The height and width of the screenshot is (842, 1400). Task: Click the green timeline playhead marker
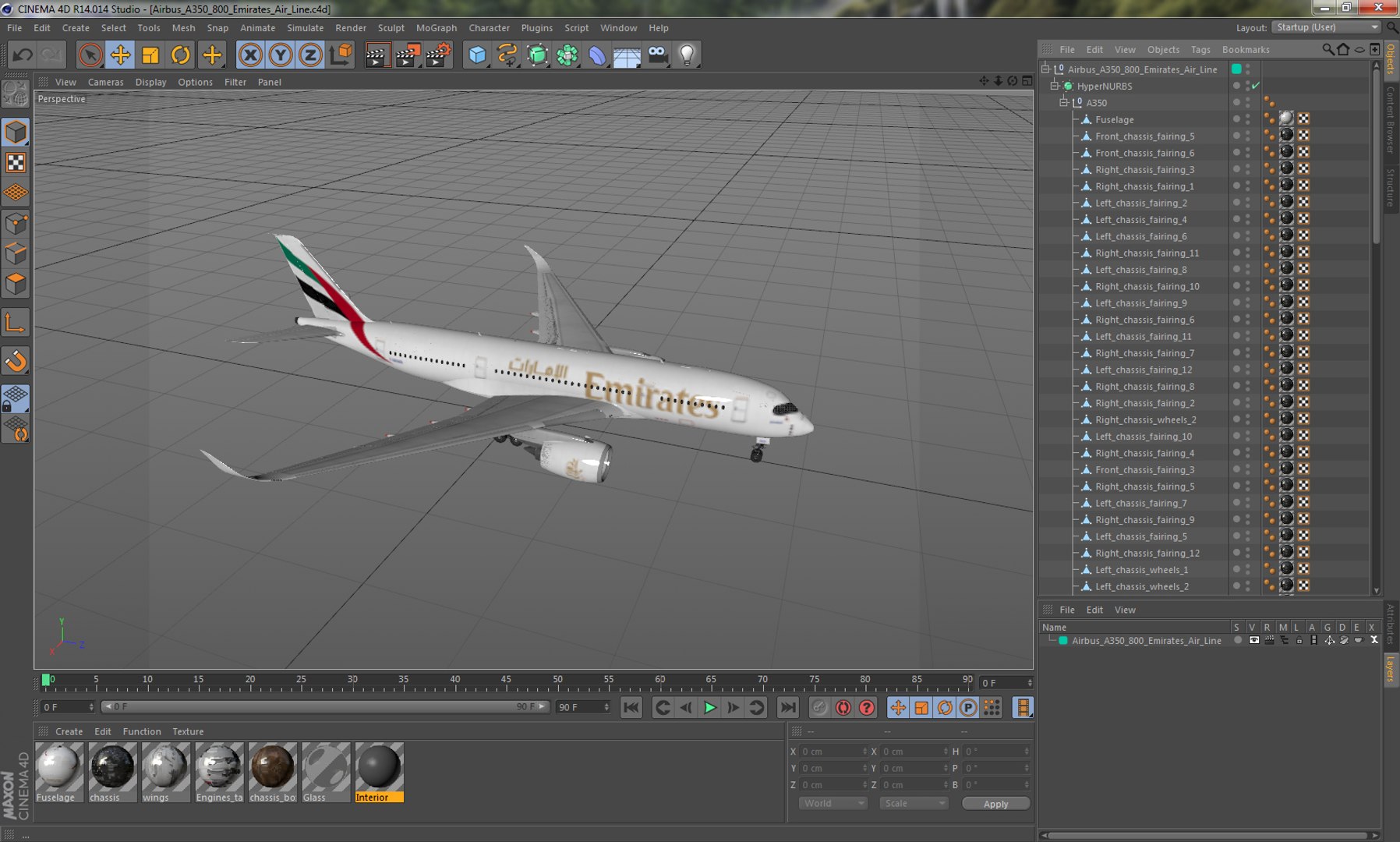(x=46, y=680)
